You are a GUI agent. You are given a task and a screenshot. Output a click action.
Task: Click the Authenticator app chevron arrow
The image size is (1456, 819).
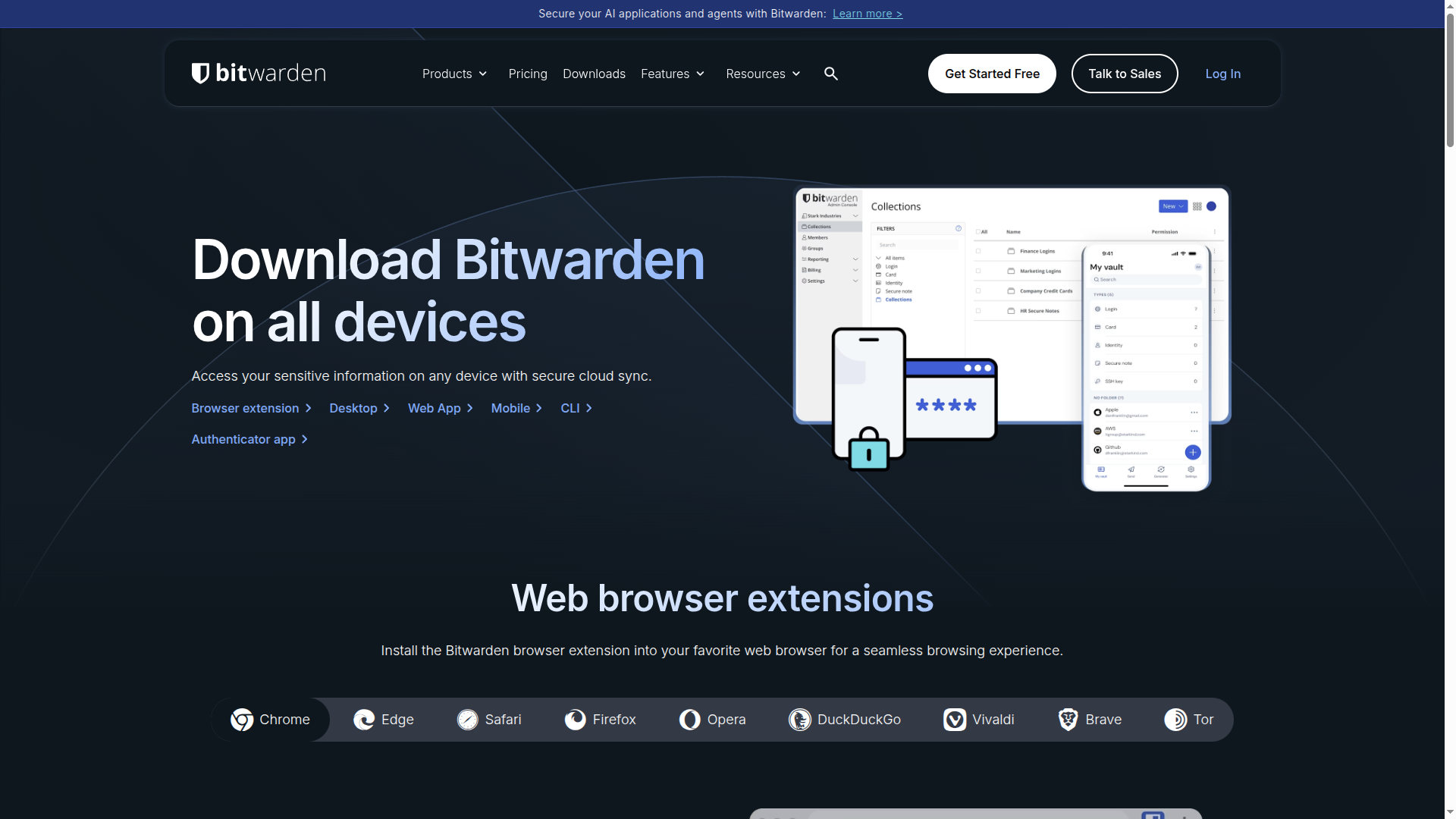(305, 440)
